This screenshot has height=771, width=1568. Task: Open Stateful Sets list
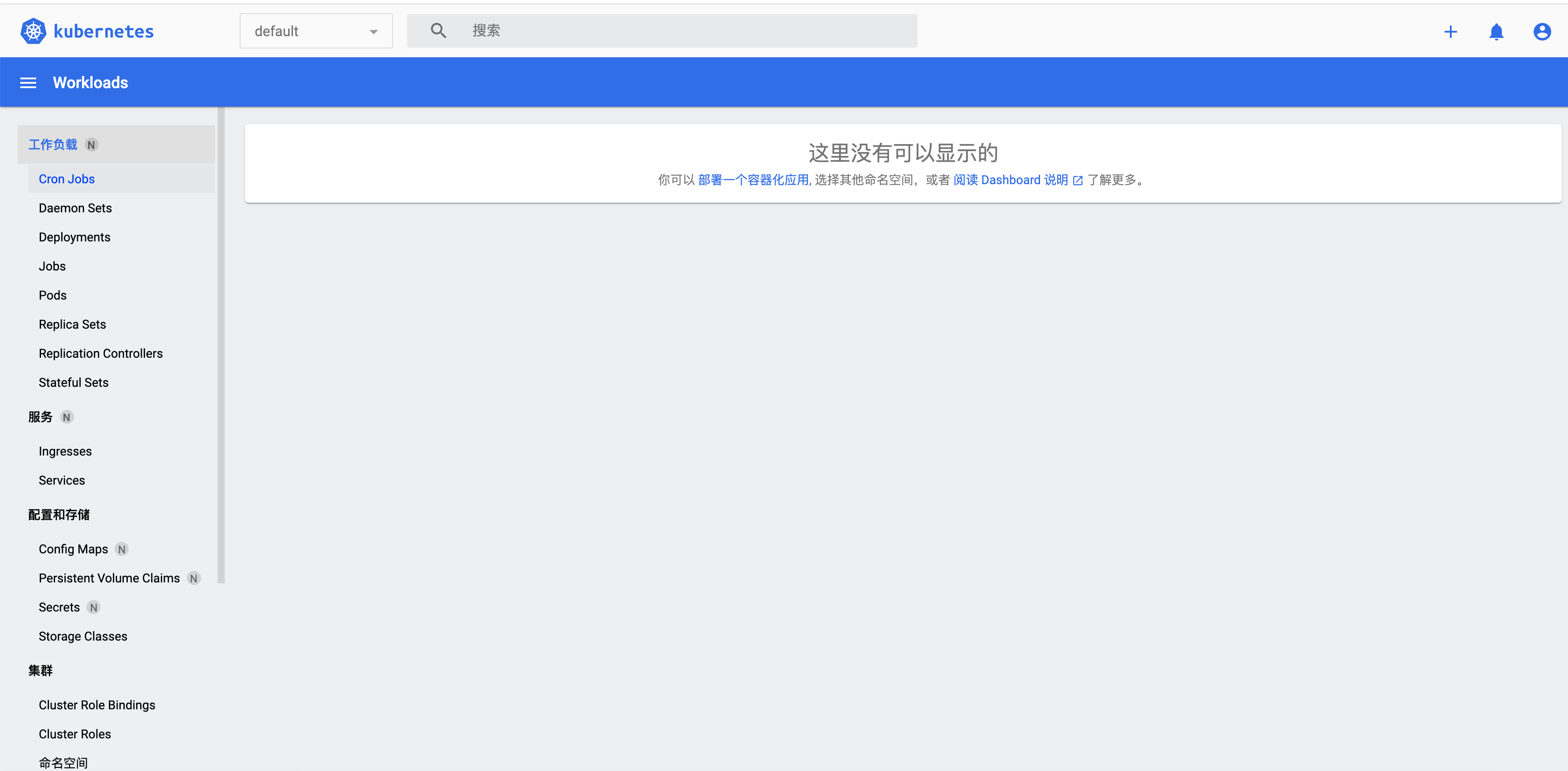point(73,383)
